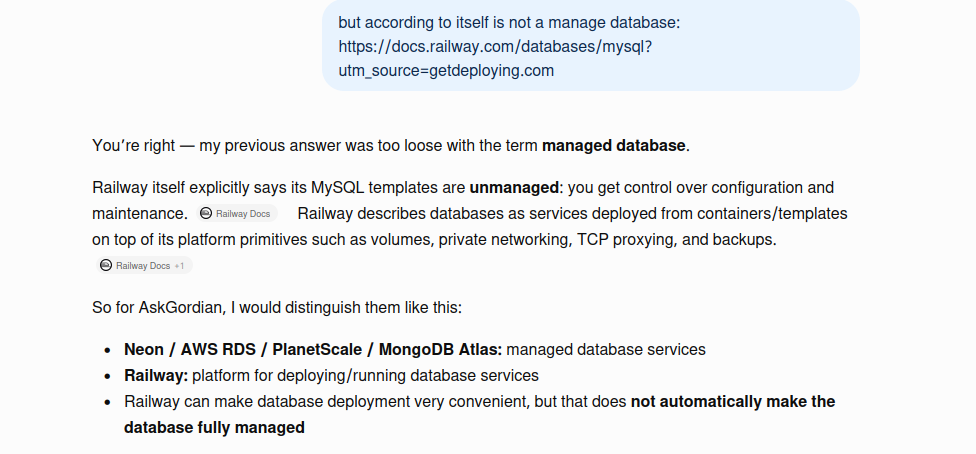Expand the "+1" extra sources counter
The width and height of the screenshot is (976, 454).
[179, 266]
